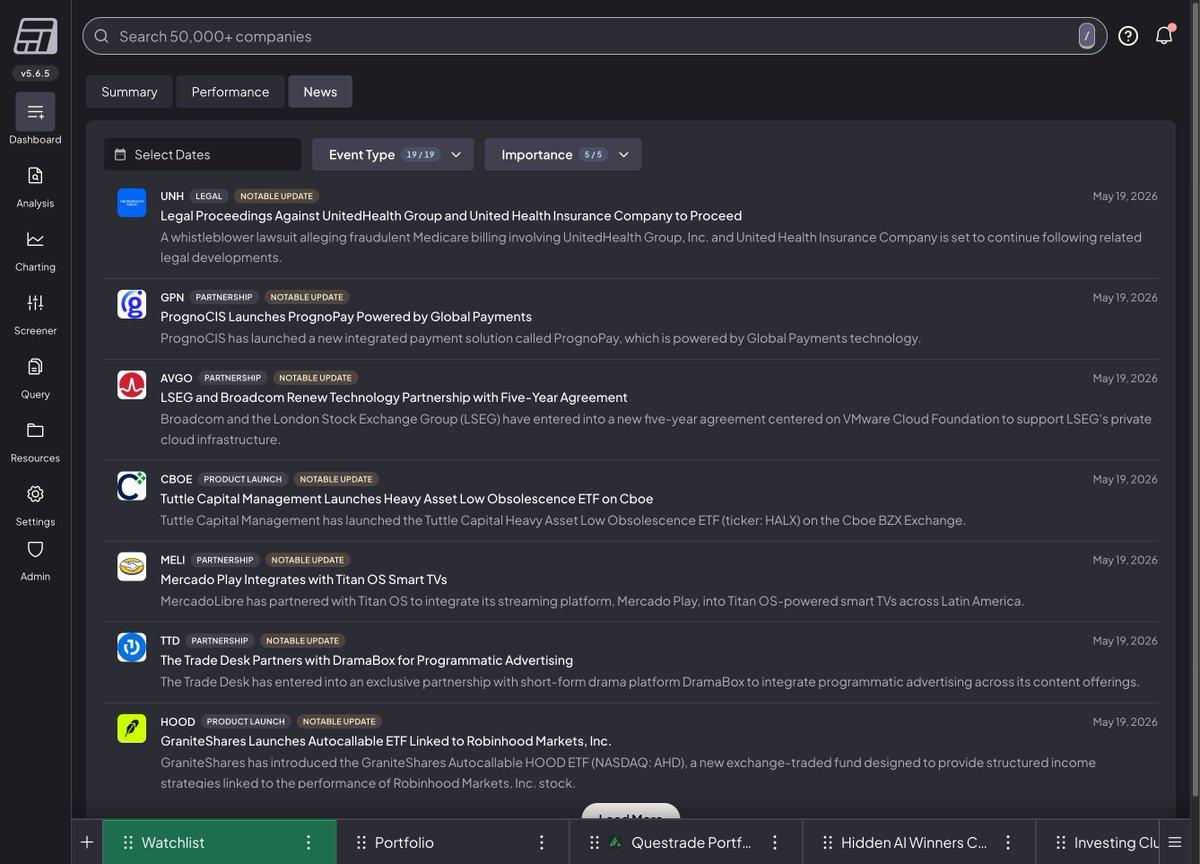Click the HOOD company logo

(131, 728)
